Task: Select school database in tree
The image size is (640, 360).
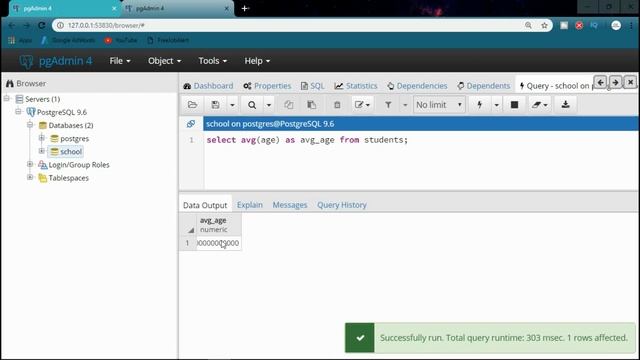Action: coord(71,152)
